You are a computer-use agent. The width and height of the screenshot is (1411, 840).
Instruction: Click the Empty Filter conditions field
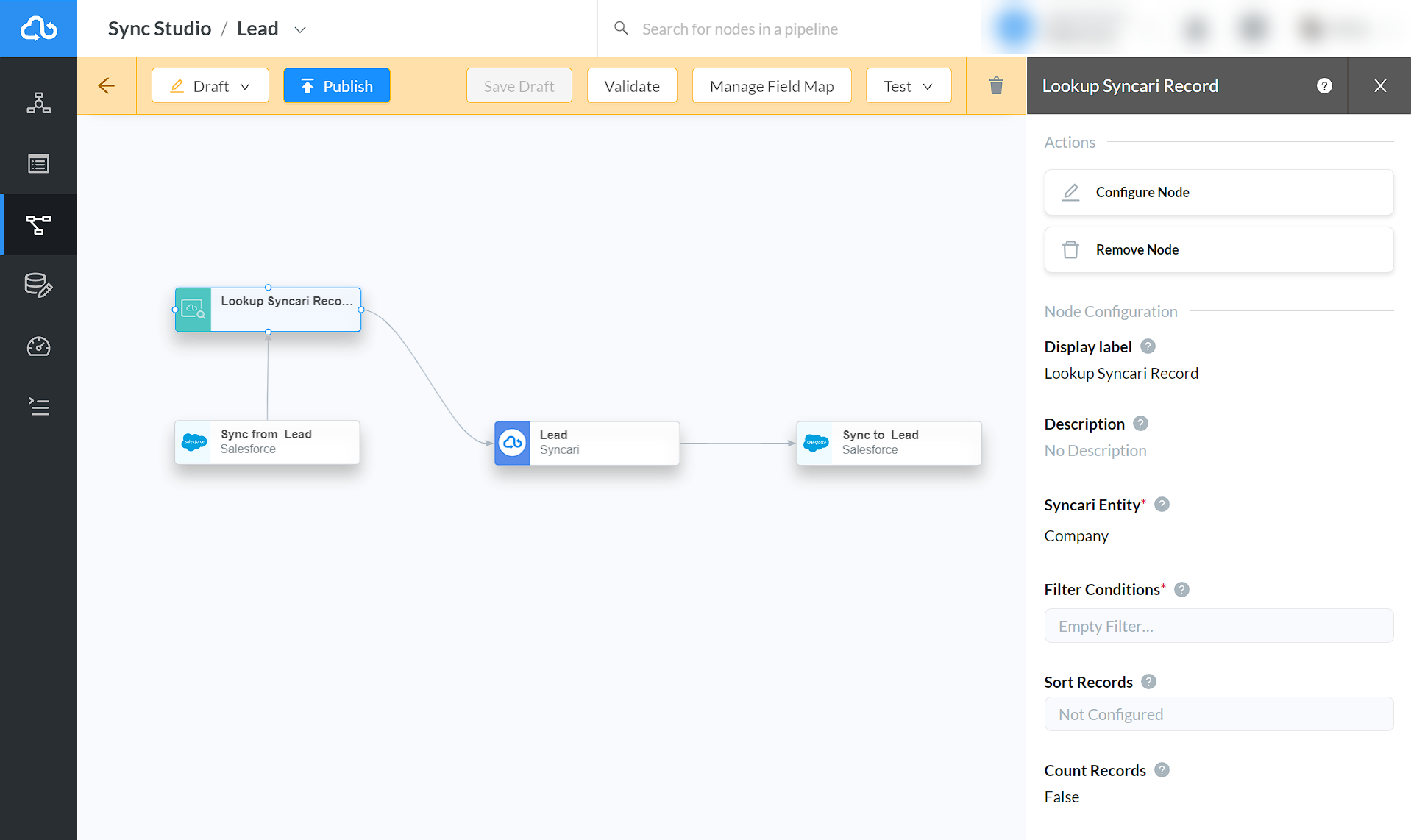(1219, 625)
